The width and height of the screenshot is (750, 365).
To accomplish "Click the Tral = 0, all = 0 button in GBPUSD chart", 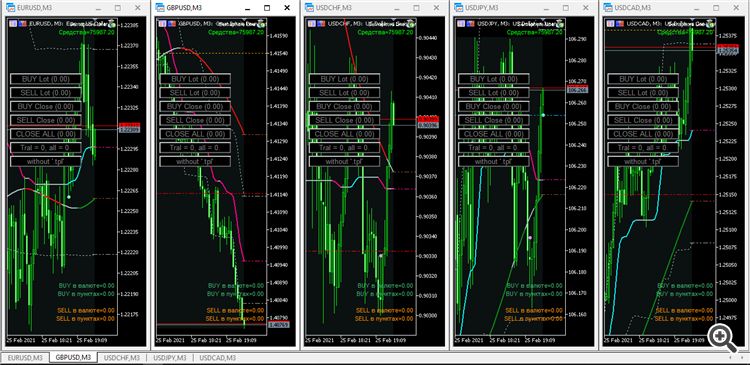I will click(195, 148).
